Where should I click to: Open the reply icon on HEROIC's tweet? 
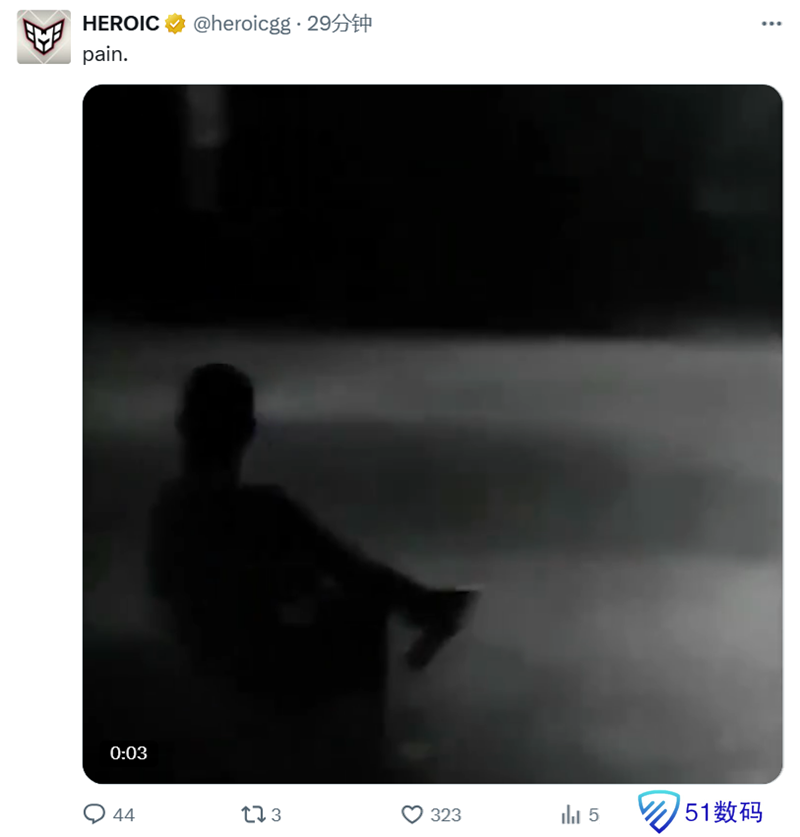click(94, 814)
